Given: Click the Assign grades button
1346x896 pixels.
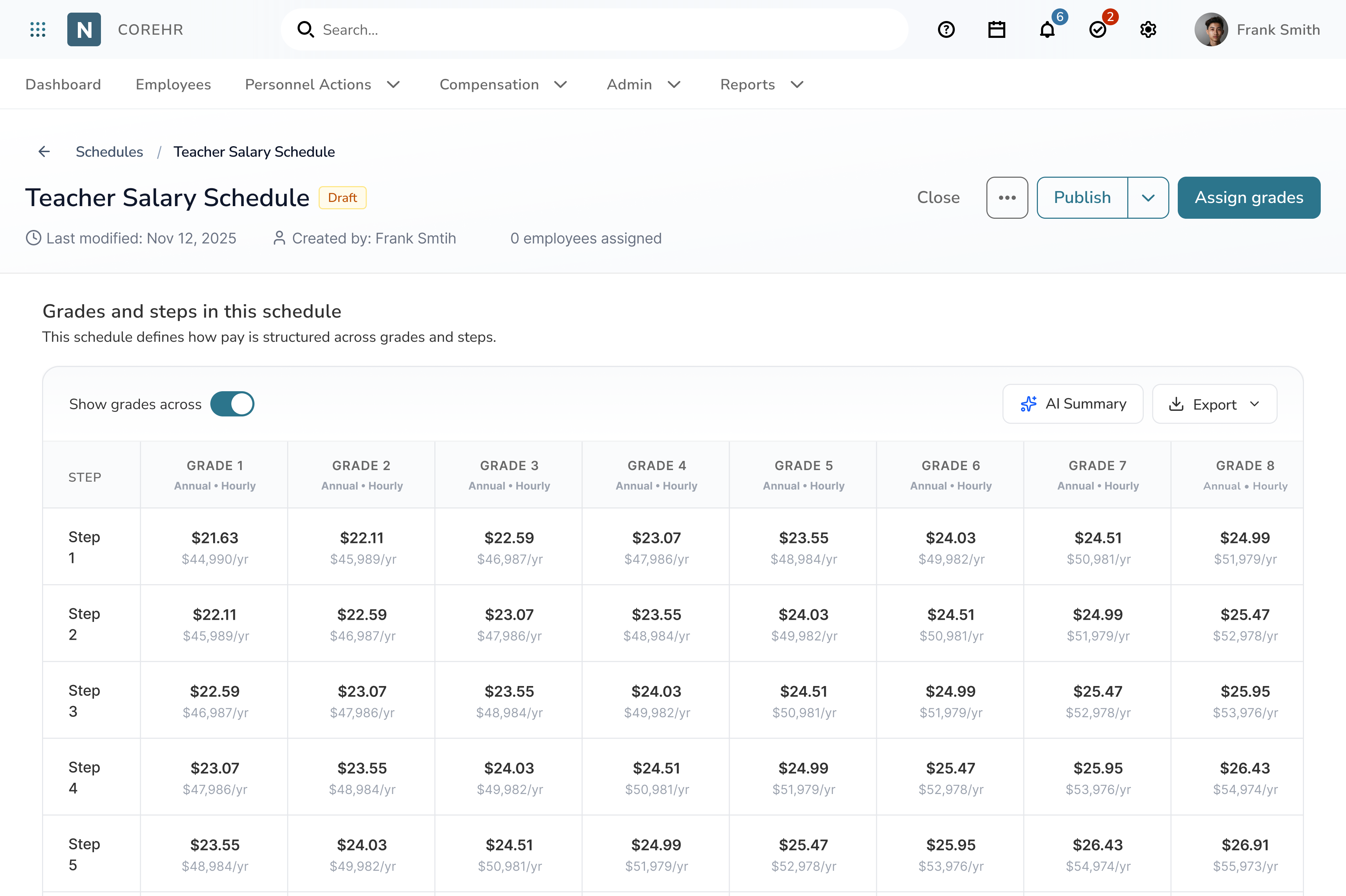Looking at the screenshot, I should [1248, 198].
